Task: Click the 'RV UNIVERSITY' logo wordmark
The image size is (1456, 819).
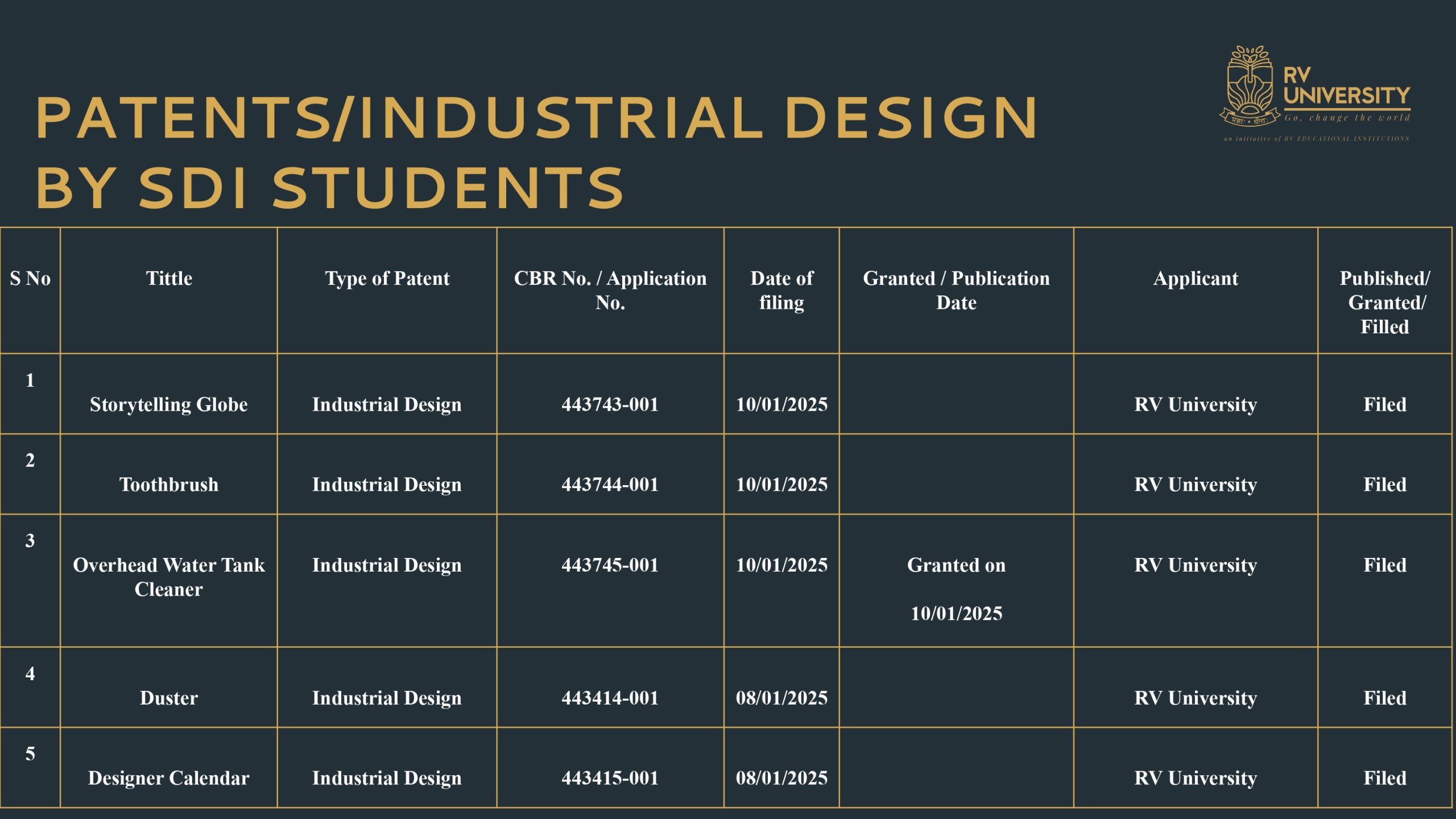Action: pos(1346,86)
